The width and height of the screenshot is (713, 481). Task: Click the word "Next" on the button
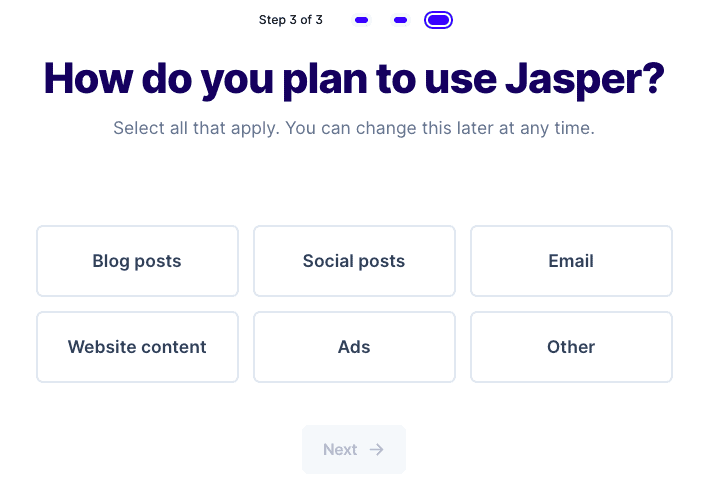tap(340, 450)
